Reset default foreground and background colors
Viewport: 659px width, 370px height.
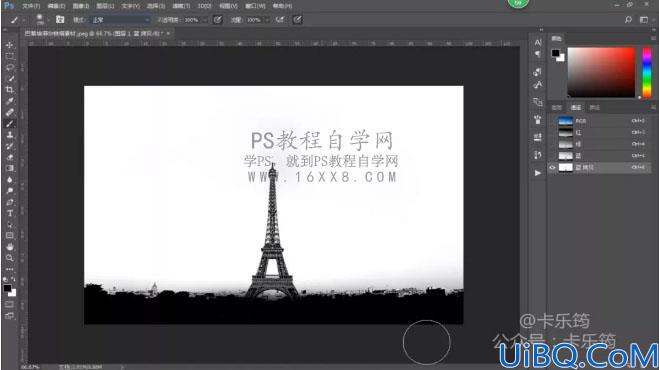pyautogui.click(x=5, y=279)
